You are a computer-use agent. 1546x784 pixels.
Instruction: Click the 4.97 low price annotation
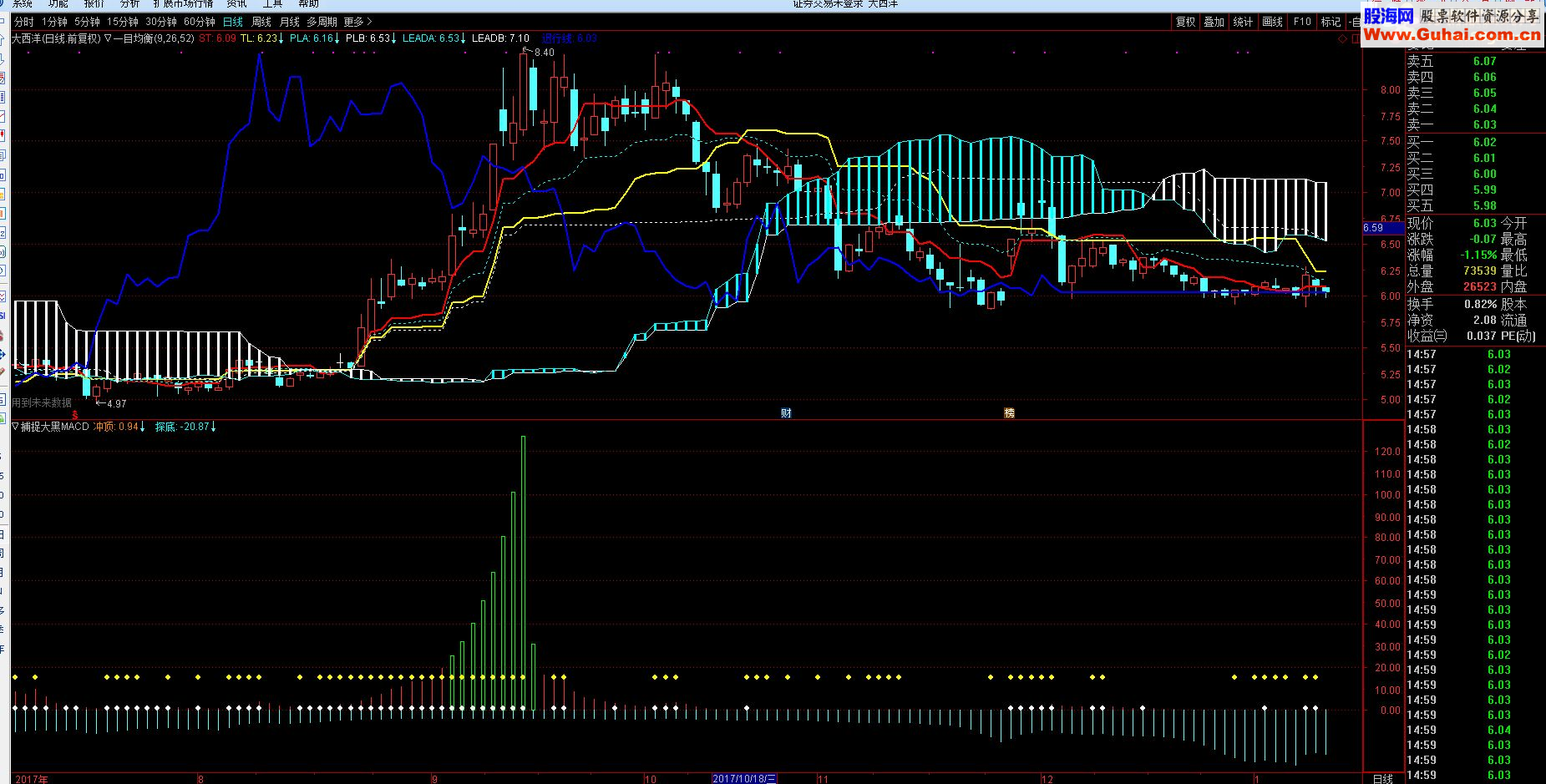(117, 403)
